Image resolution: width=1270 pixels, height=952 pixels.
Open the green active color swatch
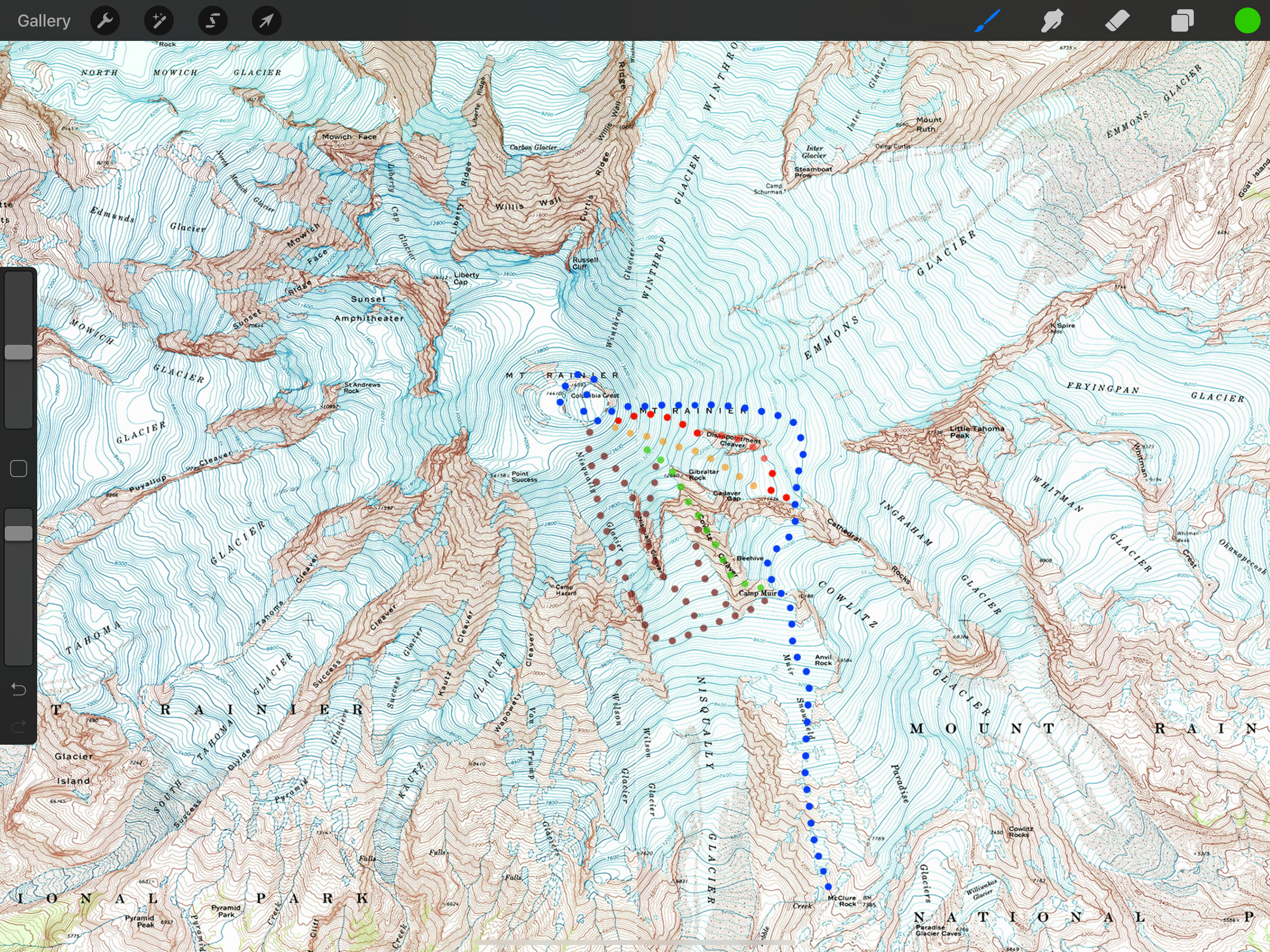click(1247, 21)
